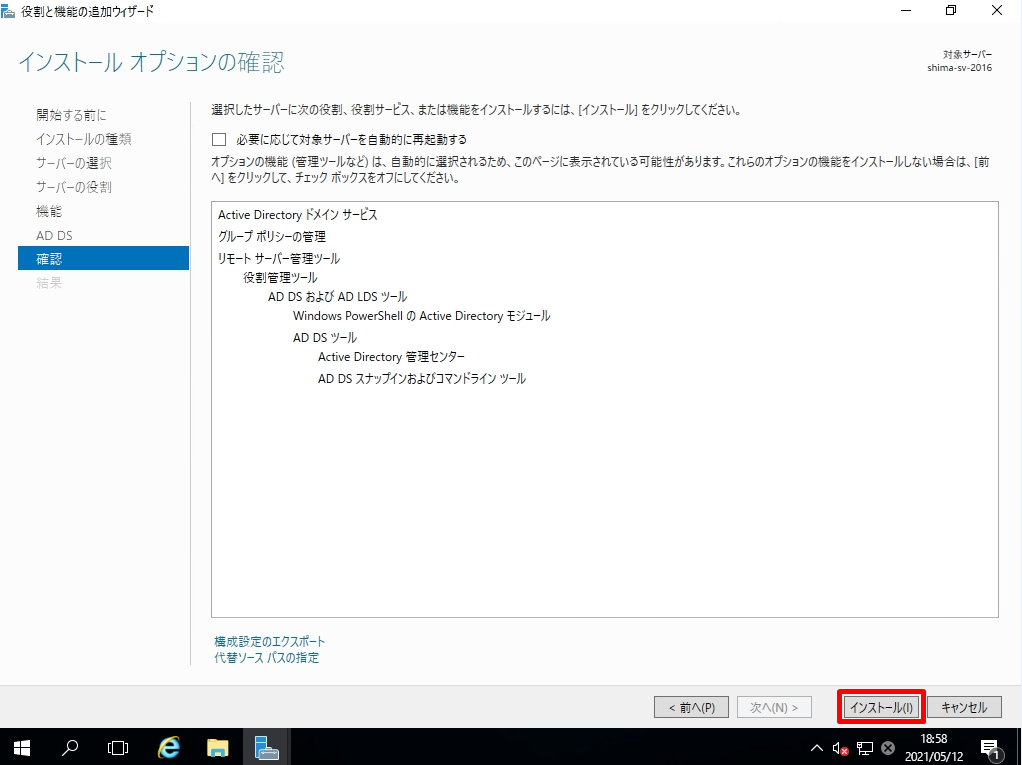1022x765 pixels.
Task: Enable automatic restart of destination server checkbox
Action: 219,139
